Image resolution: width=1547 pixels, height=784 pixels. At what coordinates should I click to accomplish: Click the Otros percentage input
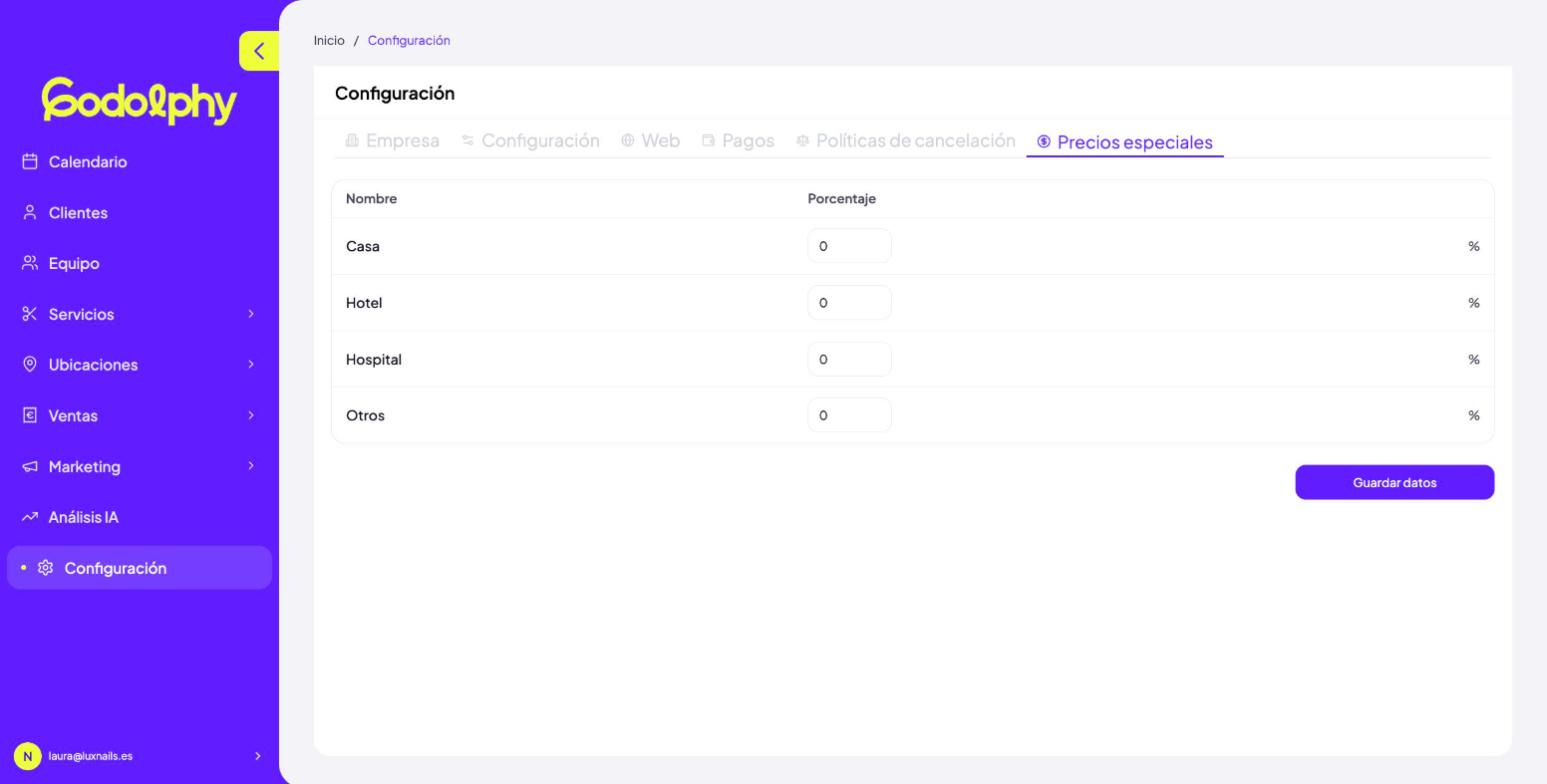tap(849, 415)
